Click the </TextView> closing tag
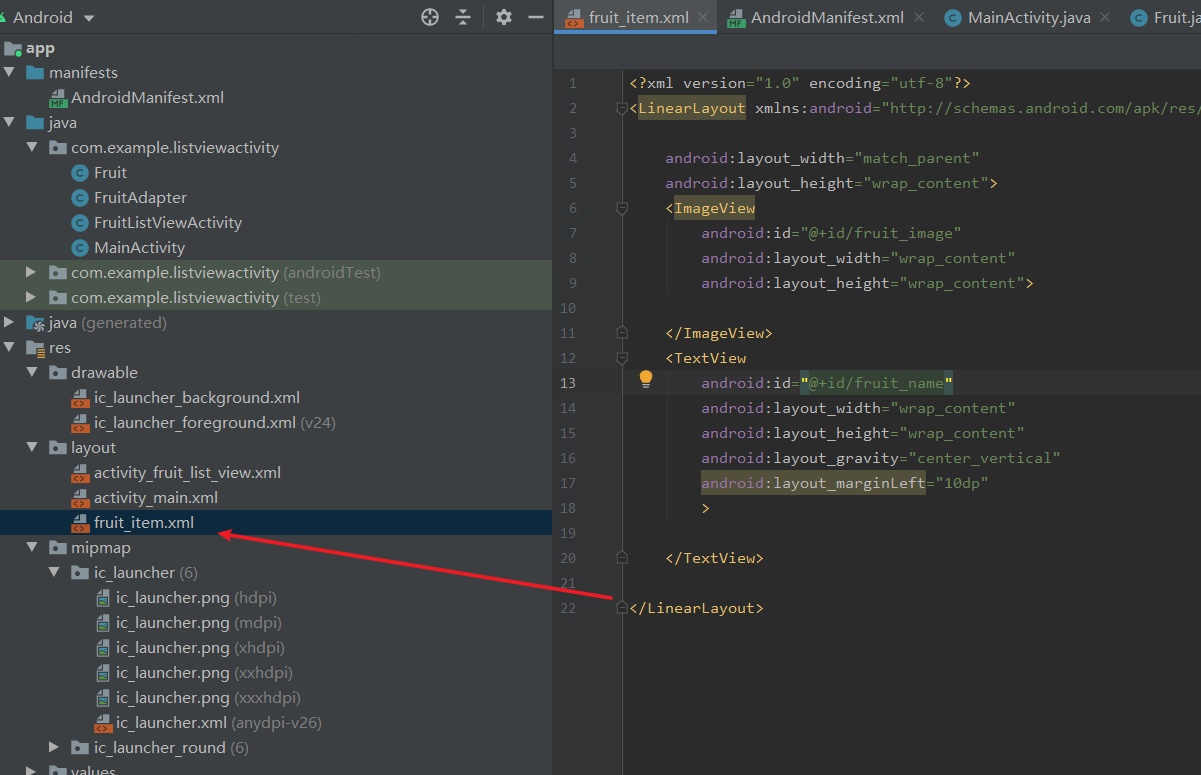 714,558
